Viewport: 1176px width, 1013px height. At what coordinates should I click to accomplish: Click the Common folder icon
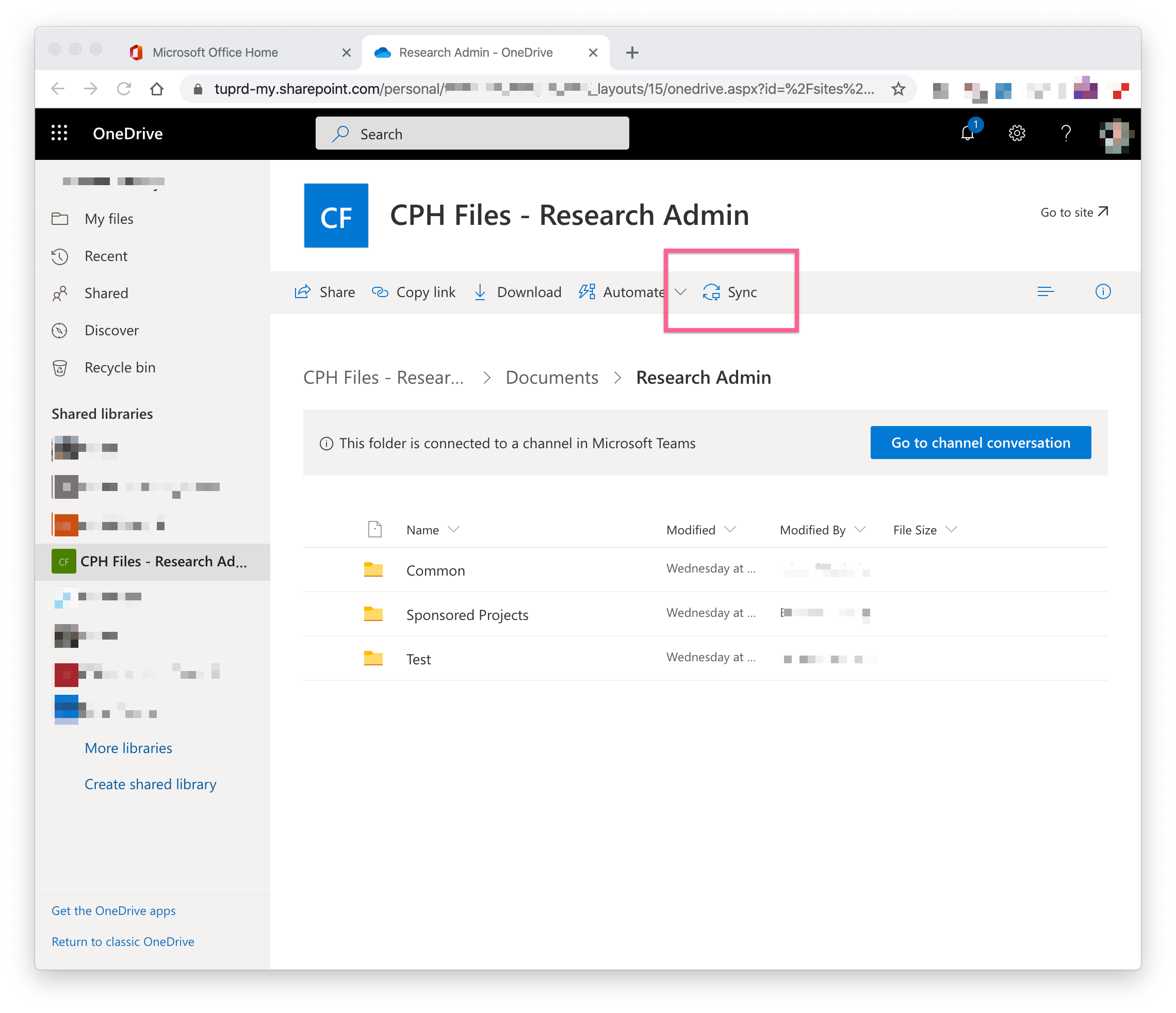pyautogui.click(x=373, y=570)
